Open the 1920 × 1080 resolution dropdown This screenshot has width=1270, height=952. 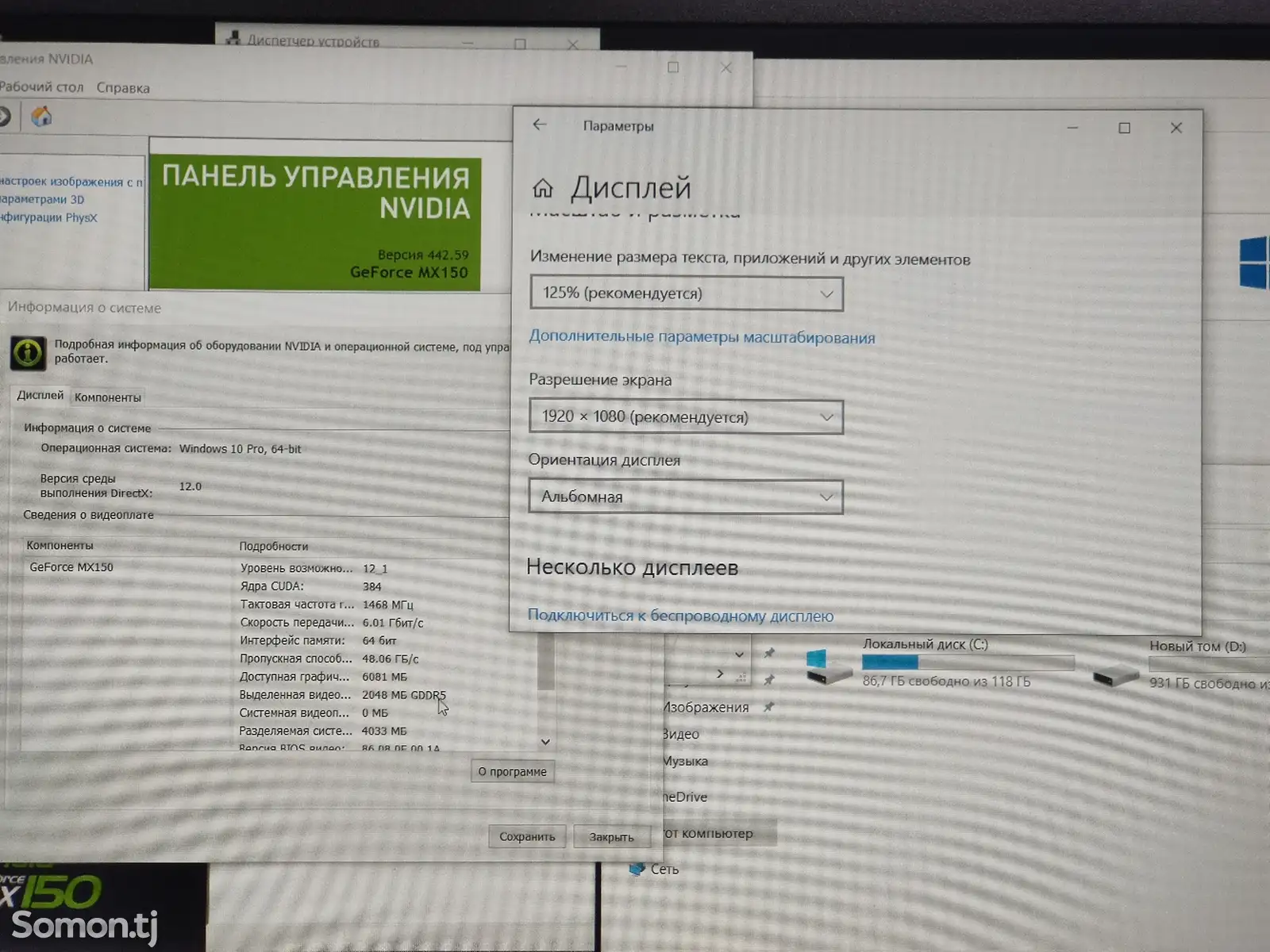(x=686, y=416)
